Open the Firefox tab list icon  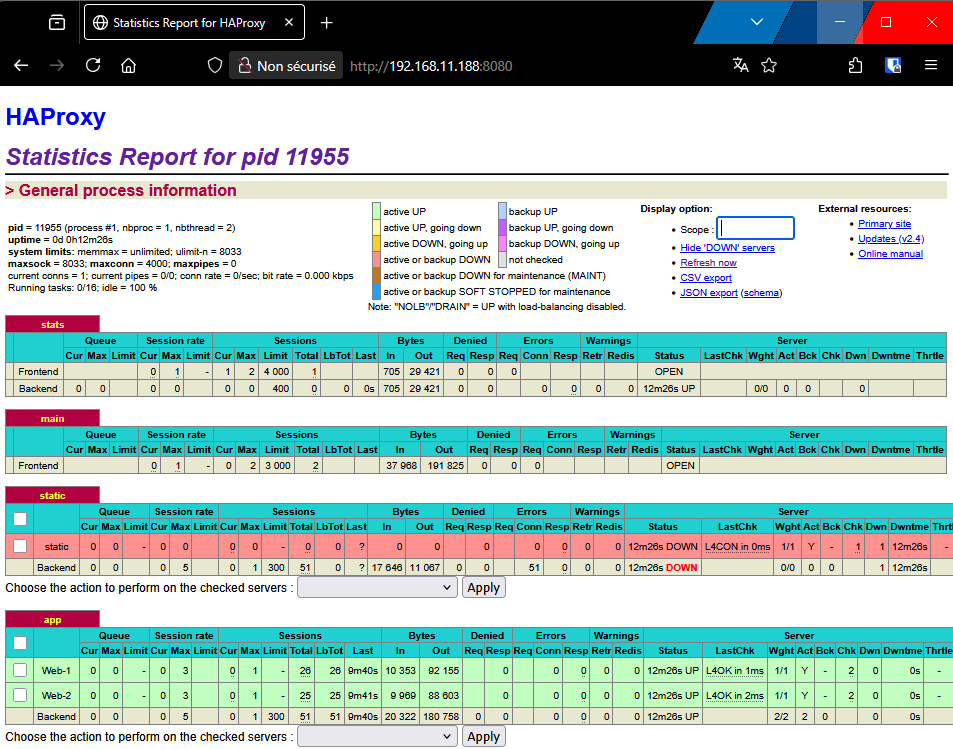pos(57,22)
